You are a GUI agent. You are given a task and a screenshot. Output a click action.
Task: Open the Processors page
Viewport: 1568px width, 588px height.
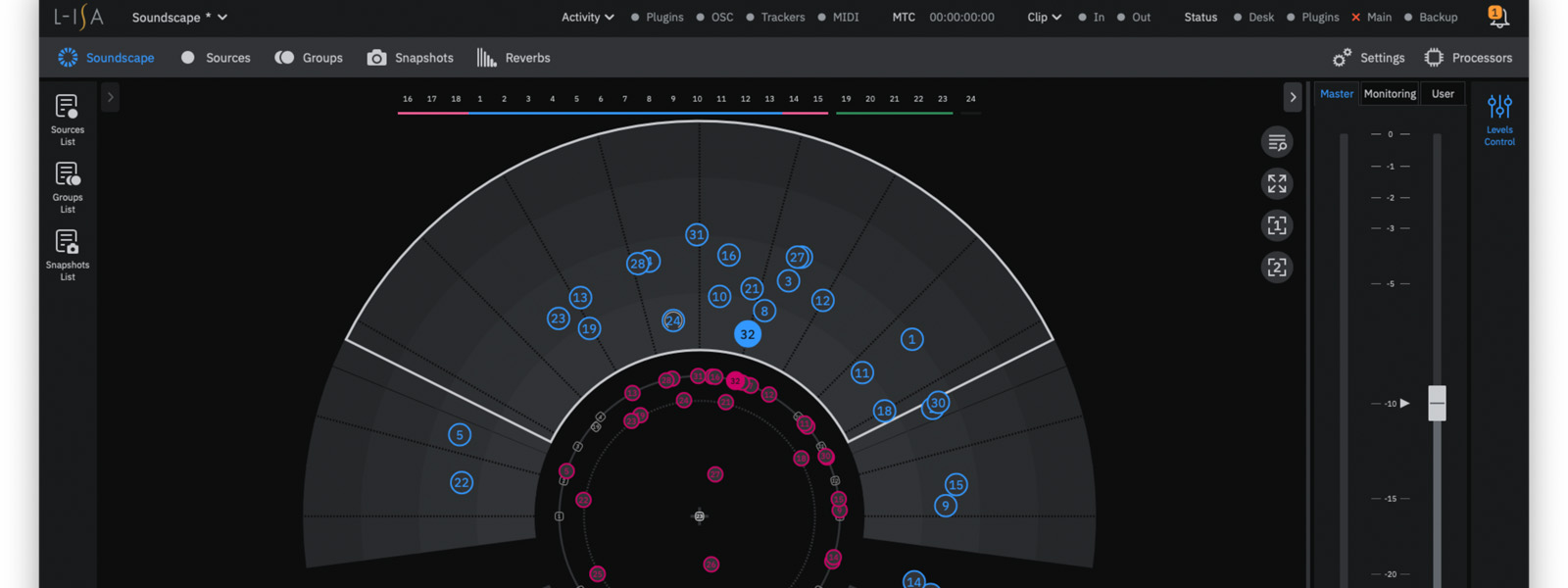(1468, 58)
